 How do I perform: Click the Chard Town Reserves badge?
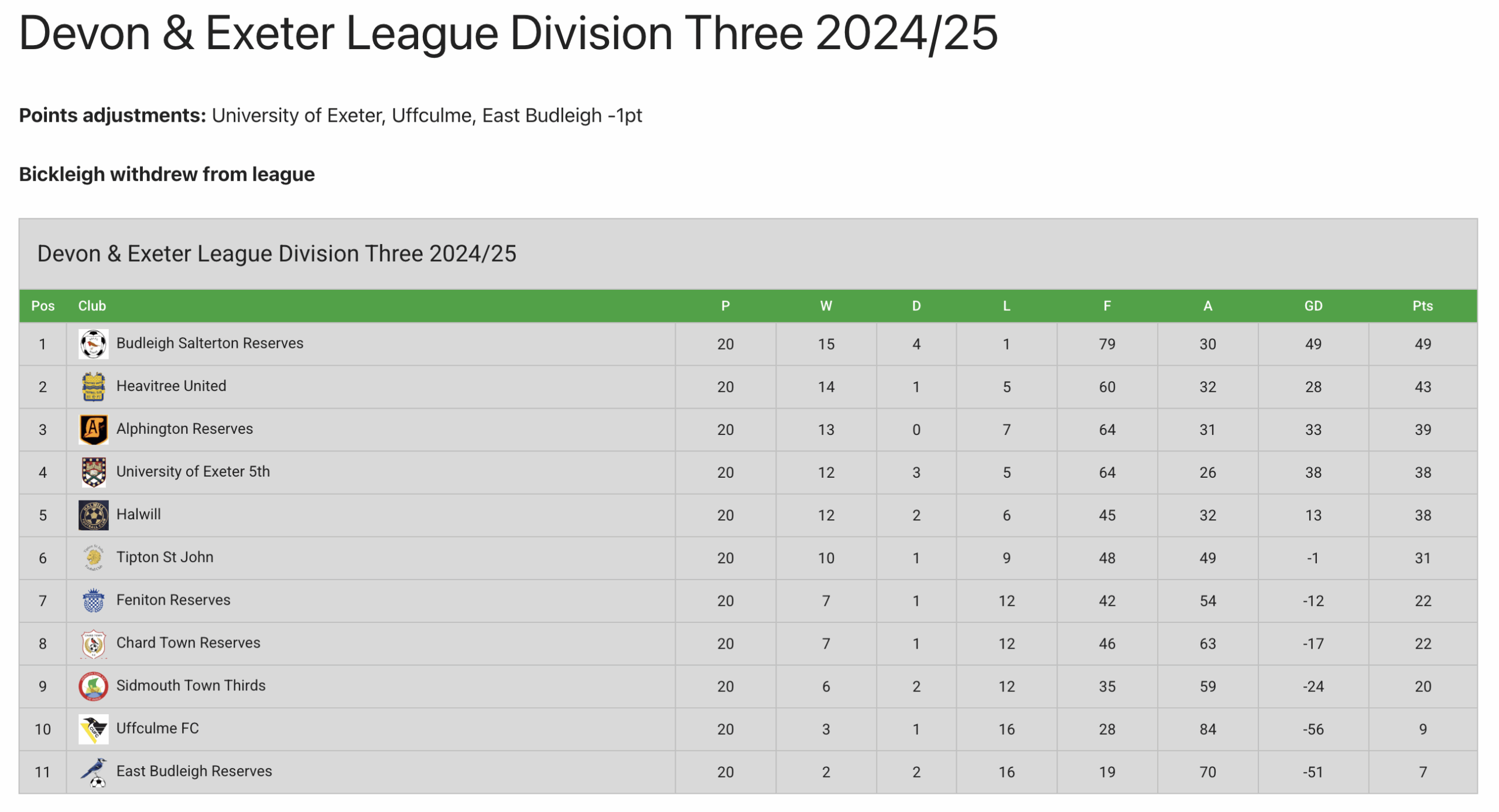point(93,643)
